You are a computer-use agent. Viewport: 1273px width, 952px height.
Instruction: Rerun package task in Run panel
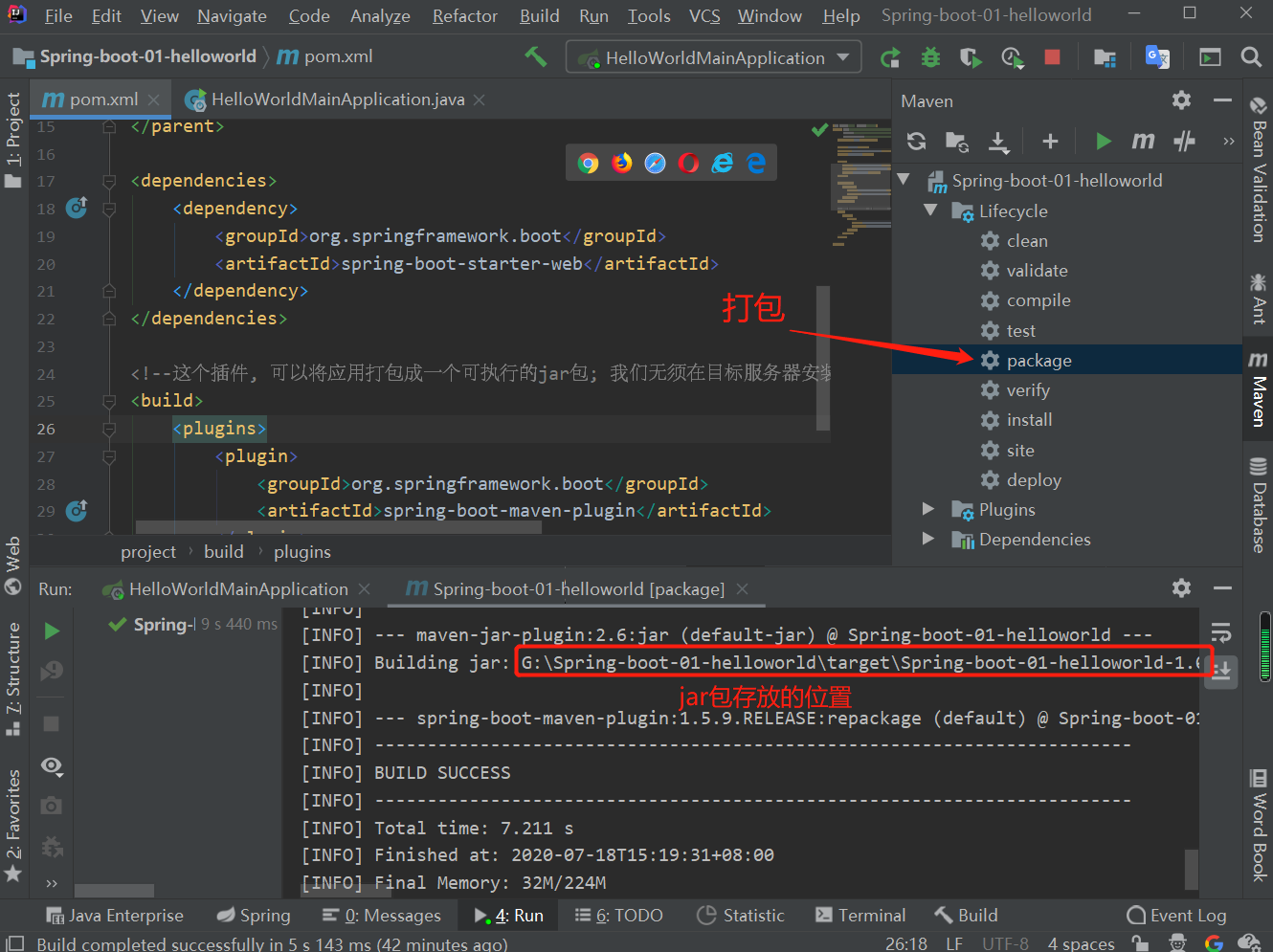pyautogui.click(x=53, y=631)
